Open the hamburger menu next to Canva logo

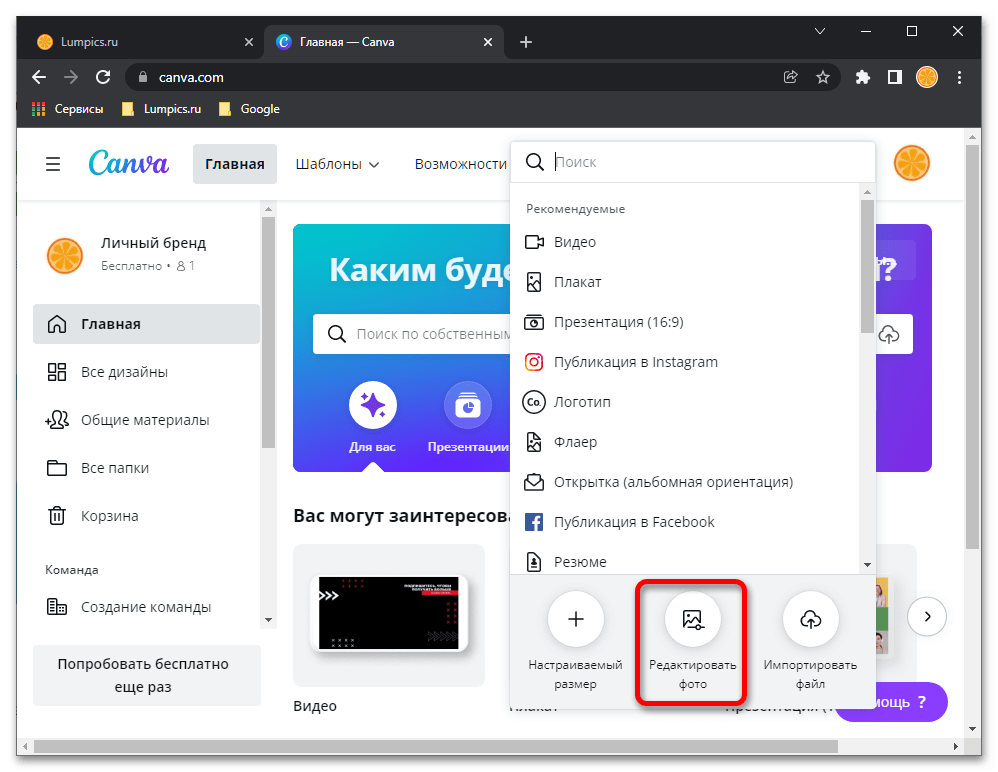53,164
